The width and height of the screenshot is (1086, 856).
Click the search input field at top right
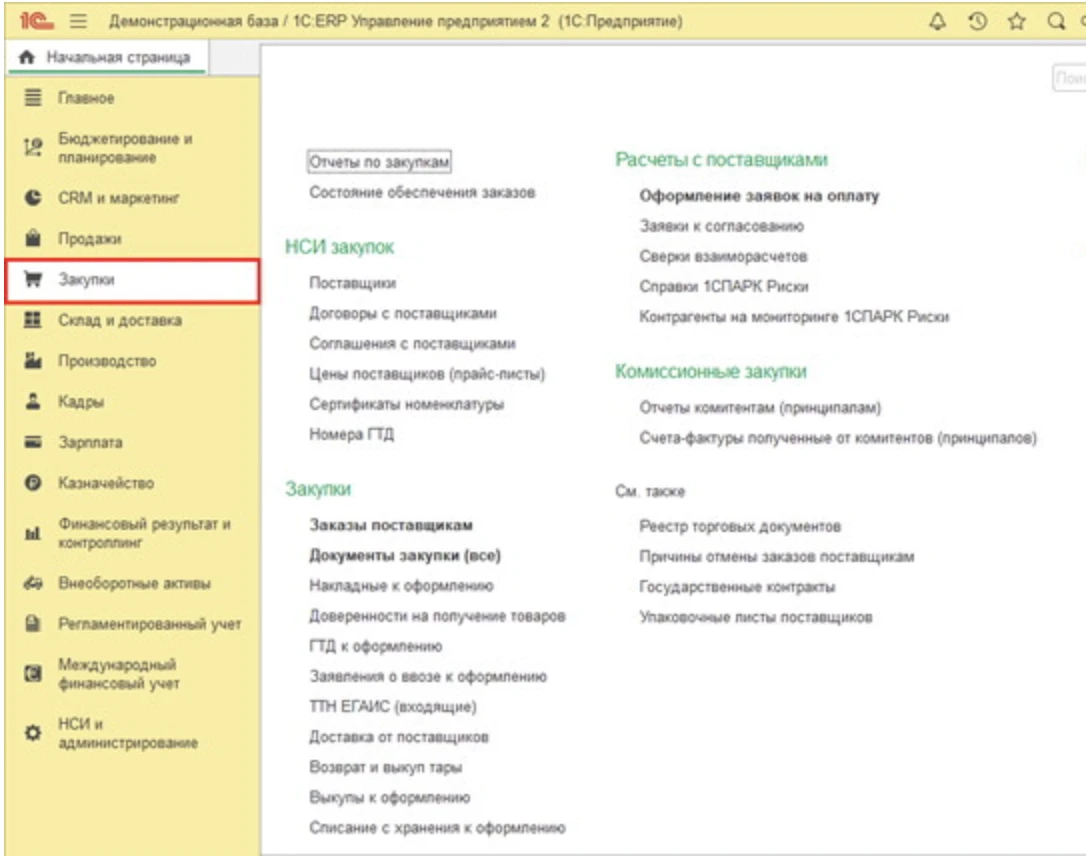(1070, 79)
